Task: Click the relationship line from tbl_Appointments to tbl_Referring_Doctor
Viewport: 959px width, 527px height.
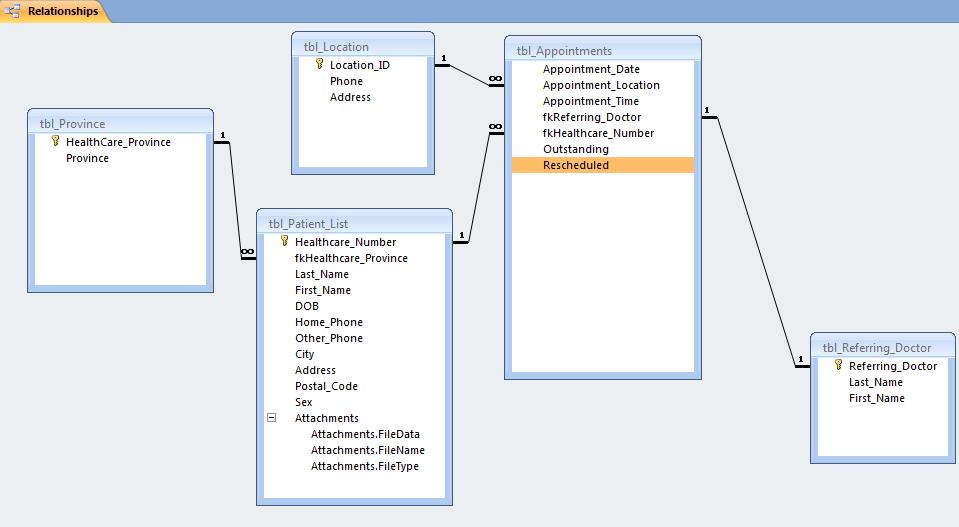Action: [x=757, y=241]
